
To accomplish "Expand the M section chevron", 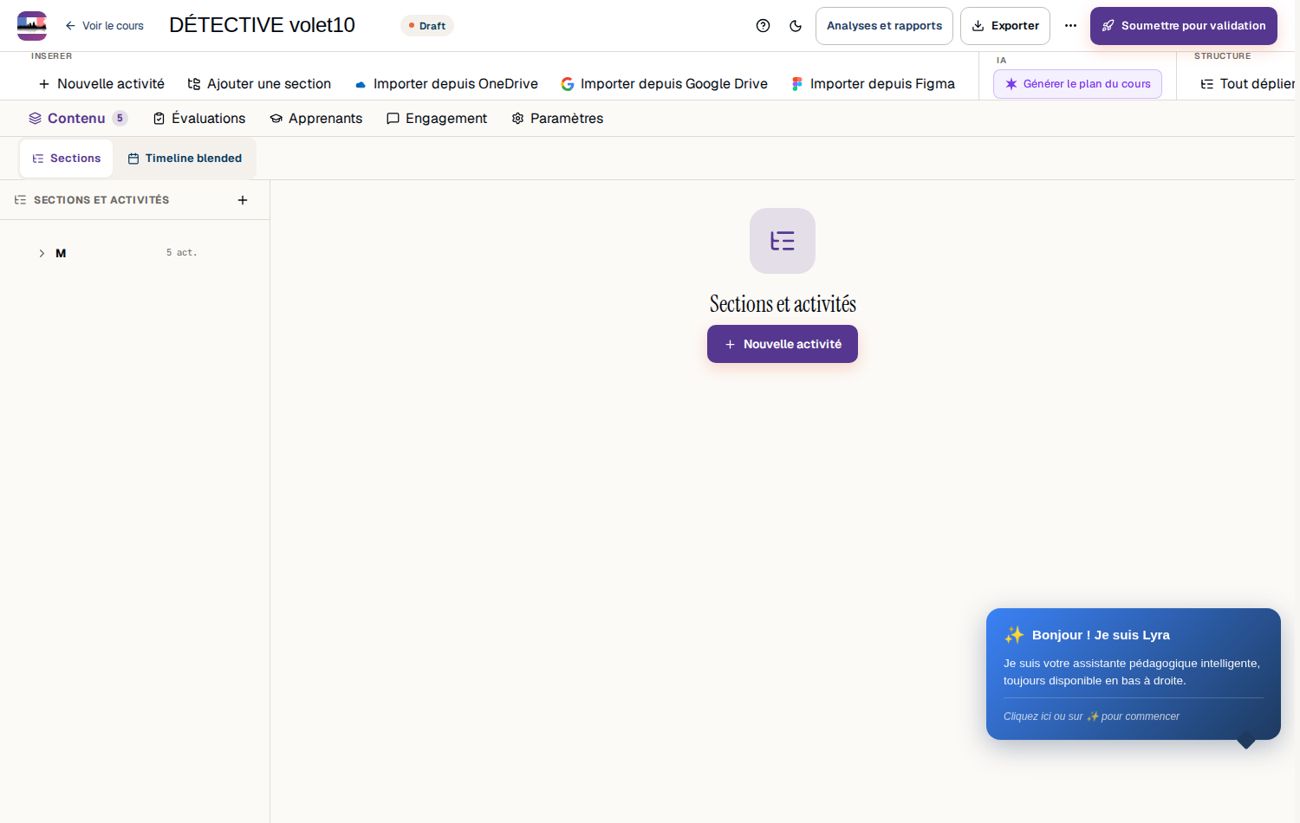I will click(x=41, y=253).
